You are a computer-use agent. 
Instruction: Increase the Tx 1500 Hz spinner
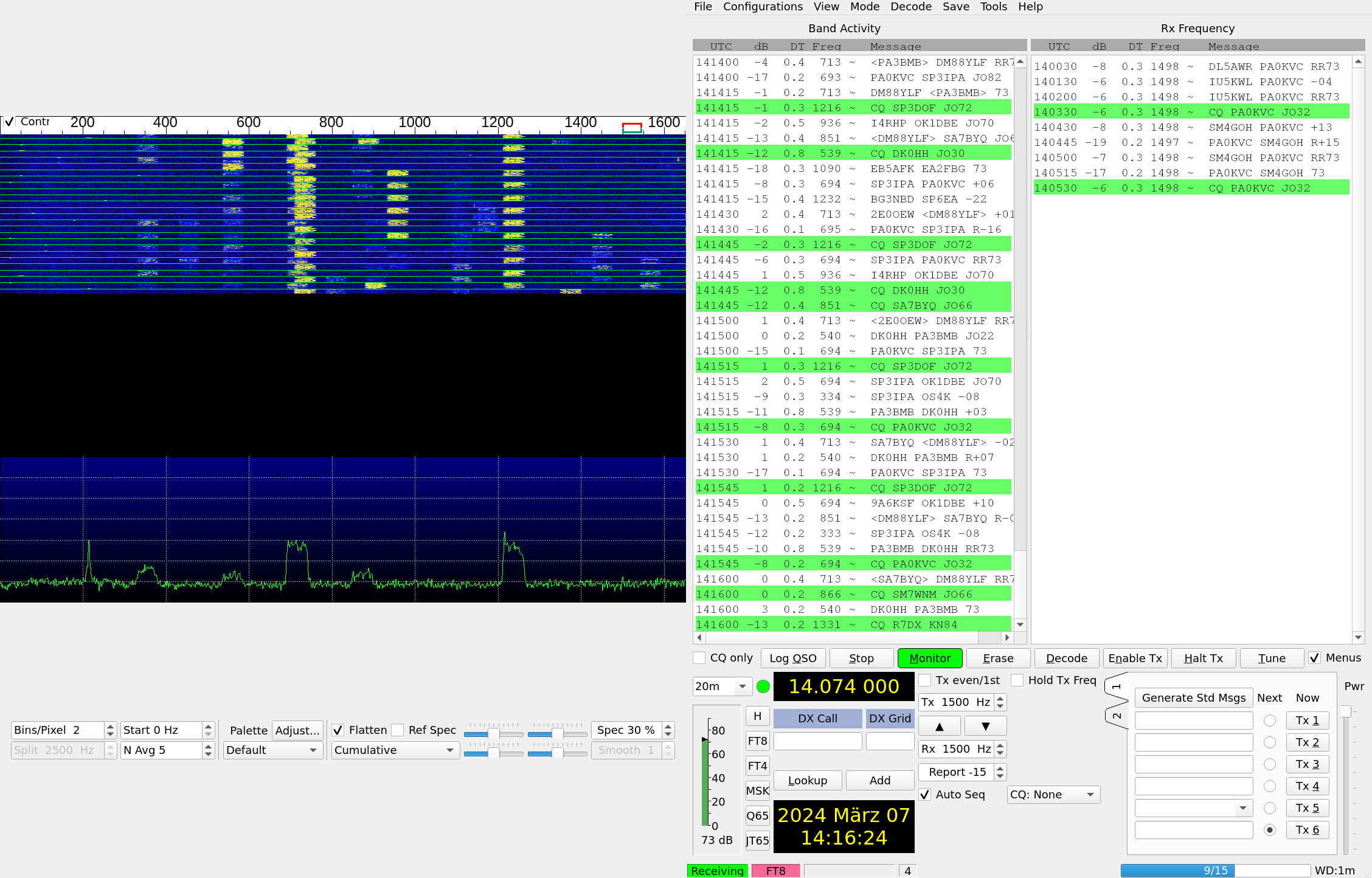click(1001, 698)
